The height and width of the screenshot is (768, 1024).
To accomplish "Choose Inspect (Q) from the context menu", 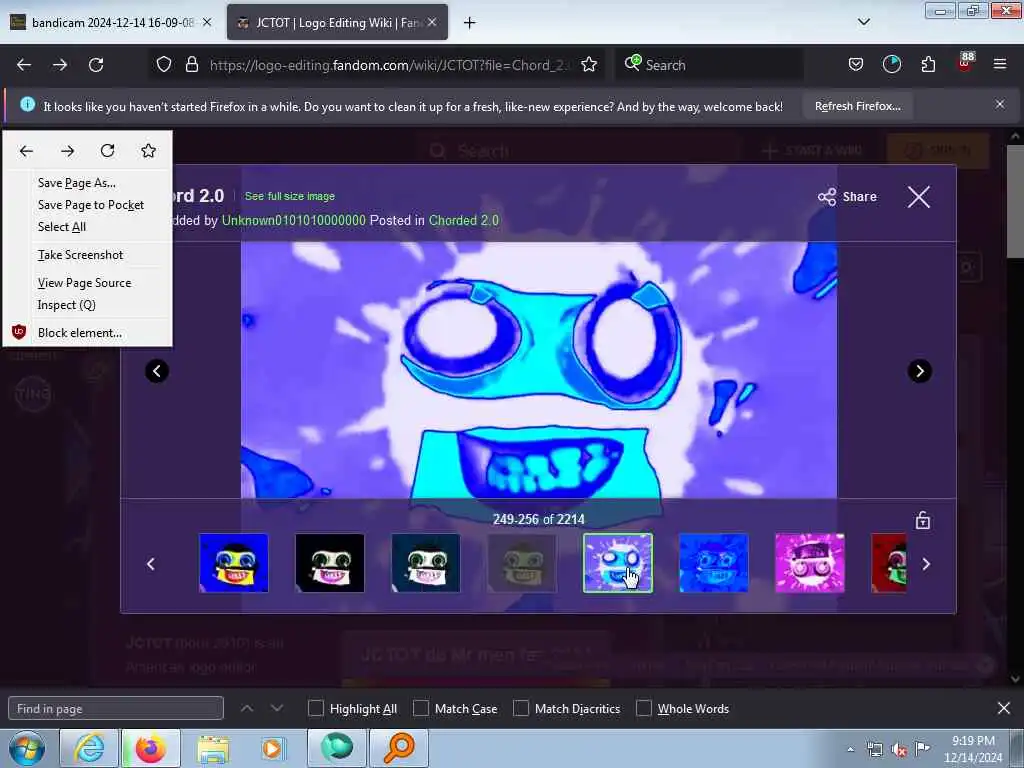I will coord(67,305).
